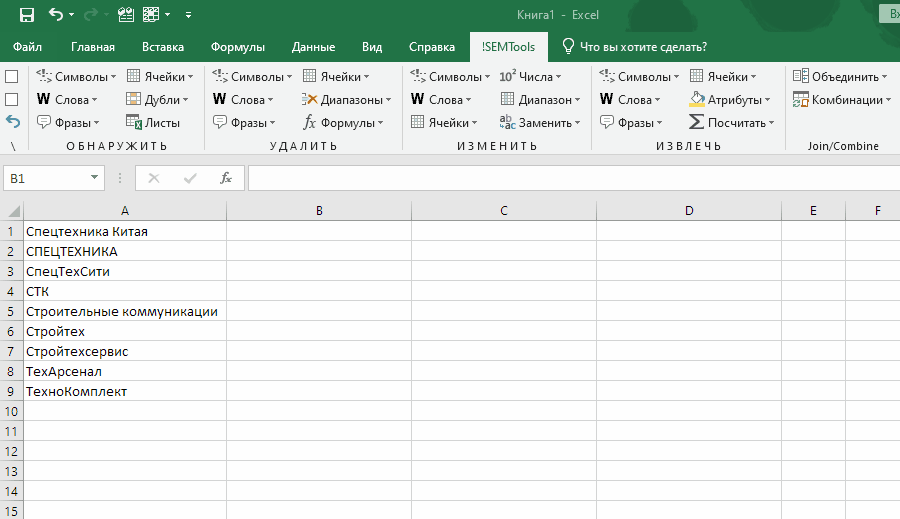Image resolution: width=900 pixels, height=519 pixels.
Task: Click the Select All corner triangle
Action: tap(12, 211)
